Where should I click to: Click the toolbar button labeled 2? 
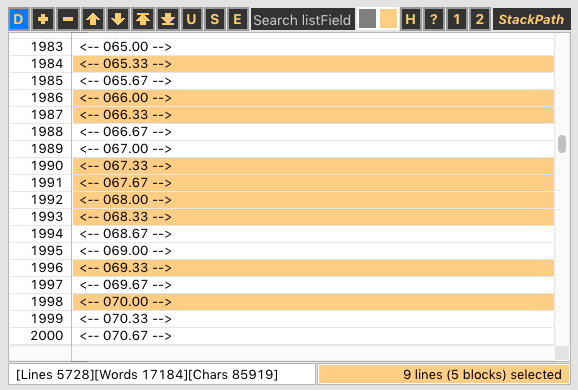[x=480, y=19]
